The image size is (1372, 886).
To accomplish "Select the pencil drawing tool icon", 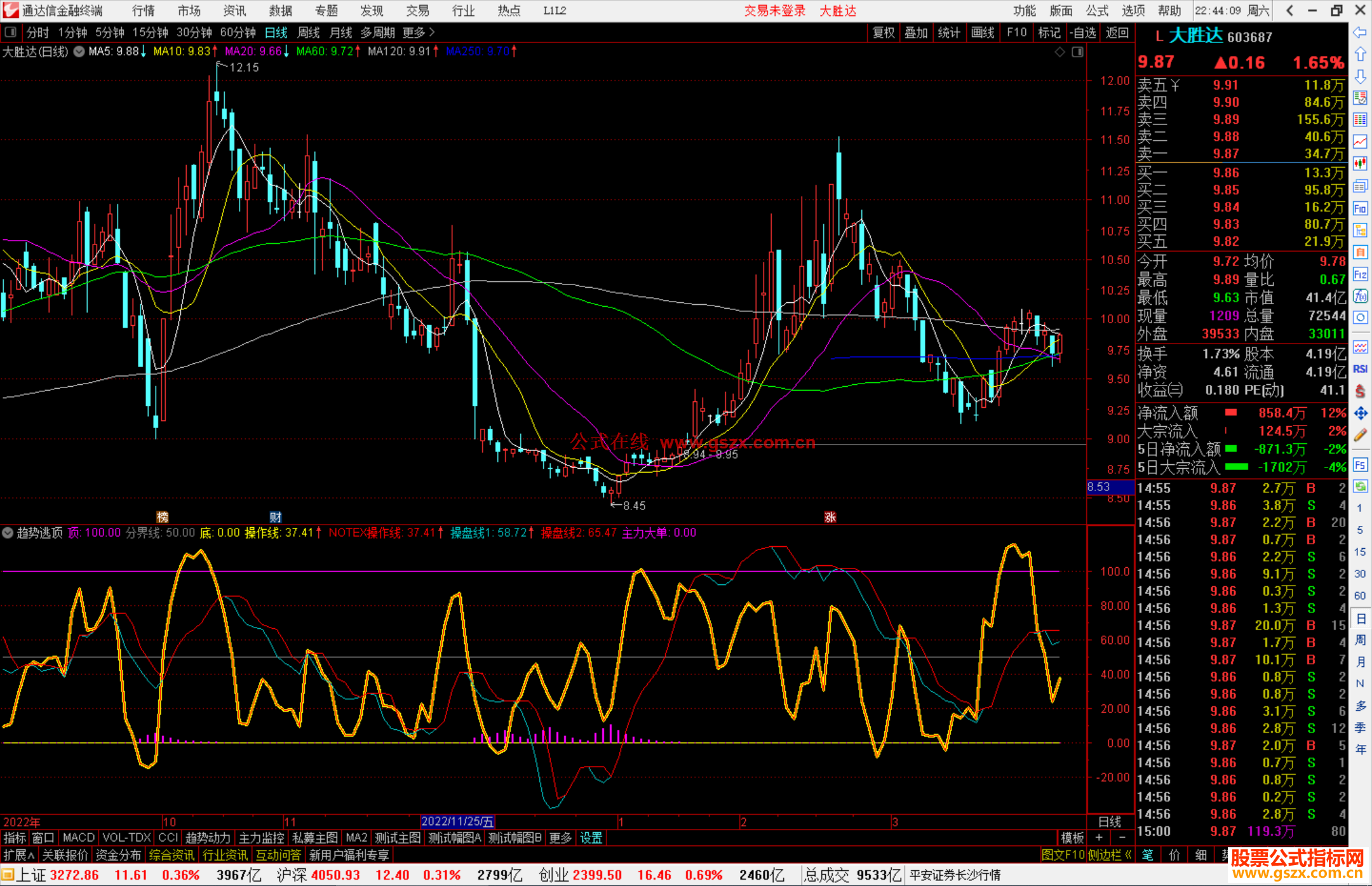I will click(1360, 435).
